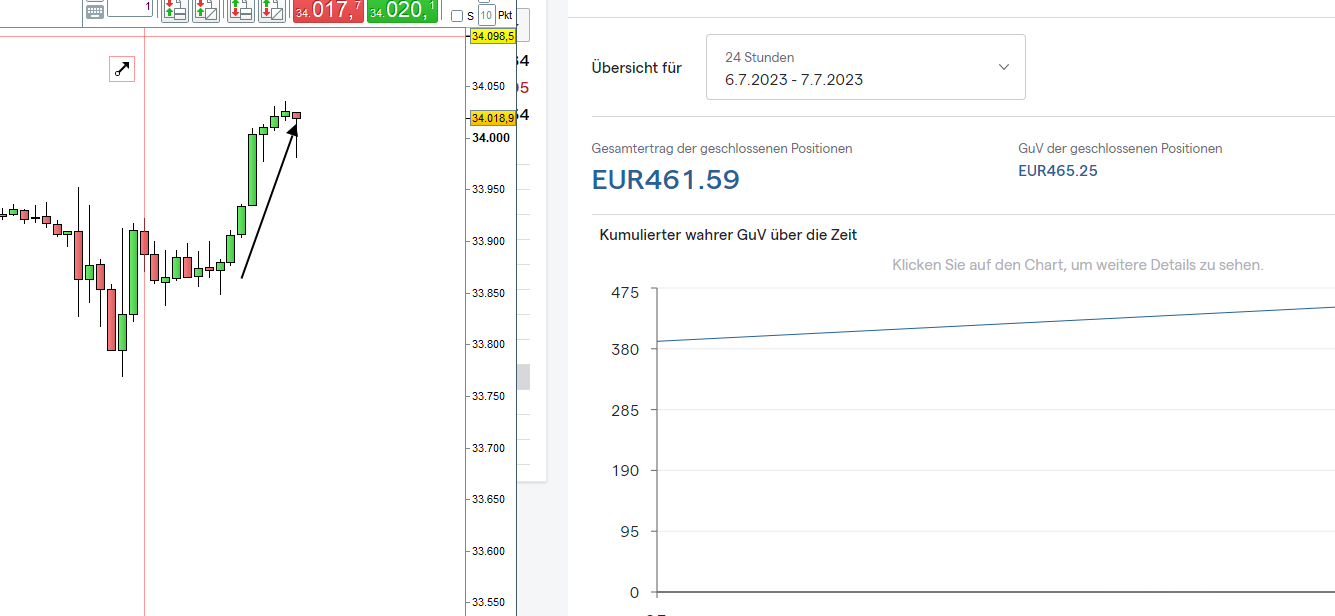Click the yellow 34.098,5 price marker
Image resolution: width=1335 pixels, height=616 pixels.
click(x=492, y=36)
